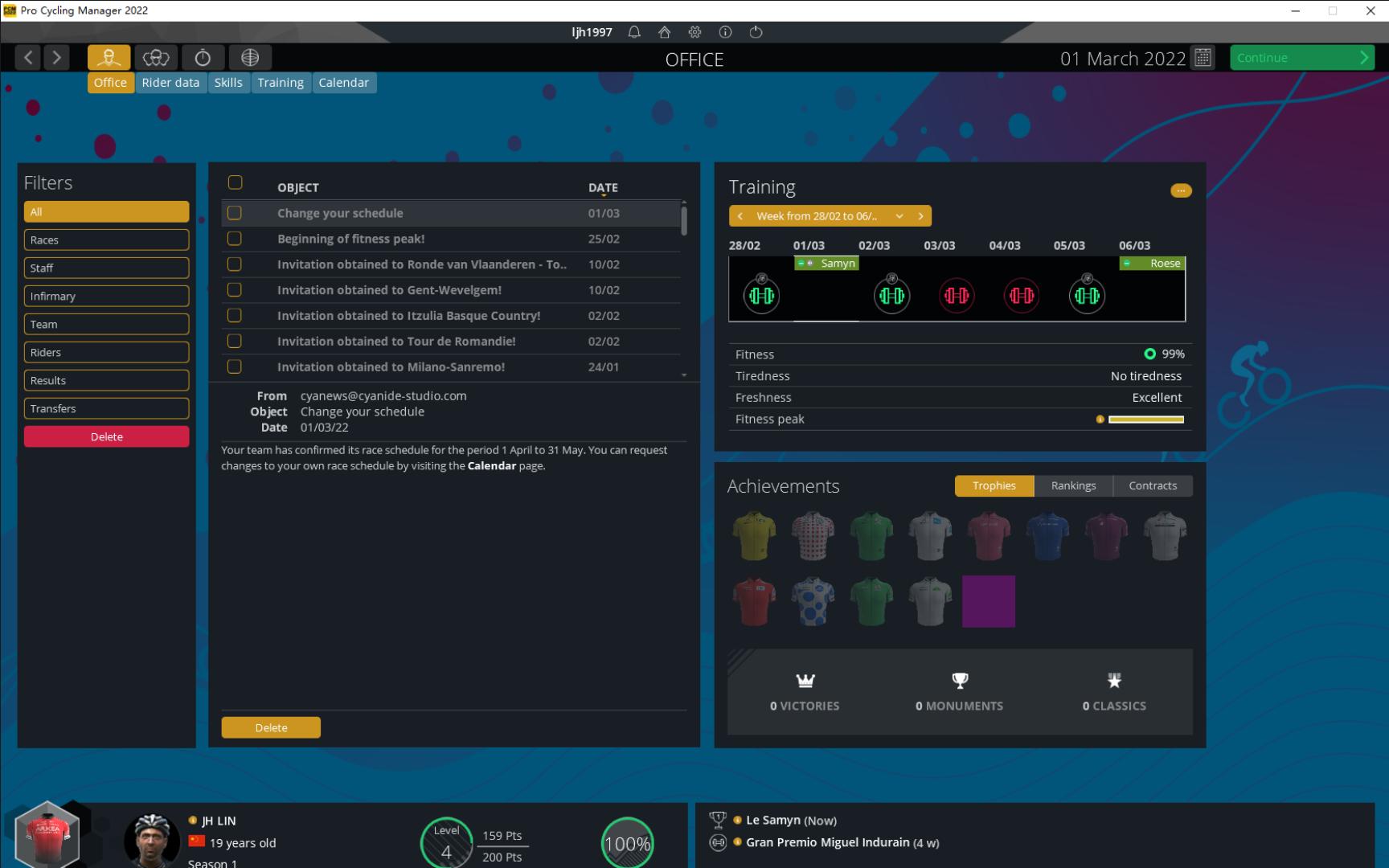Filter messages by Transfers

[106, 408]
